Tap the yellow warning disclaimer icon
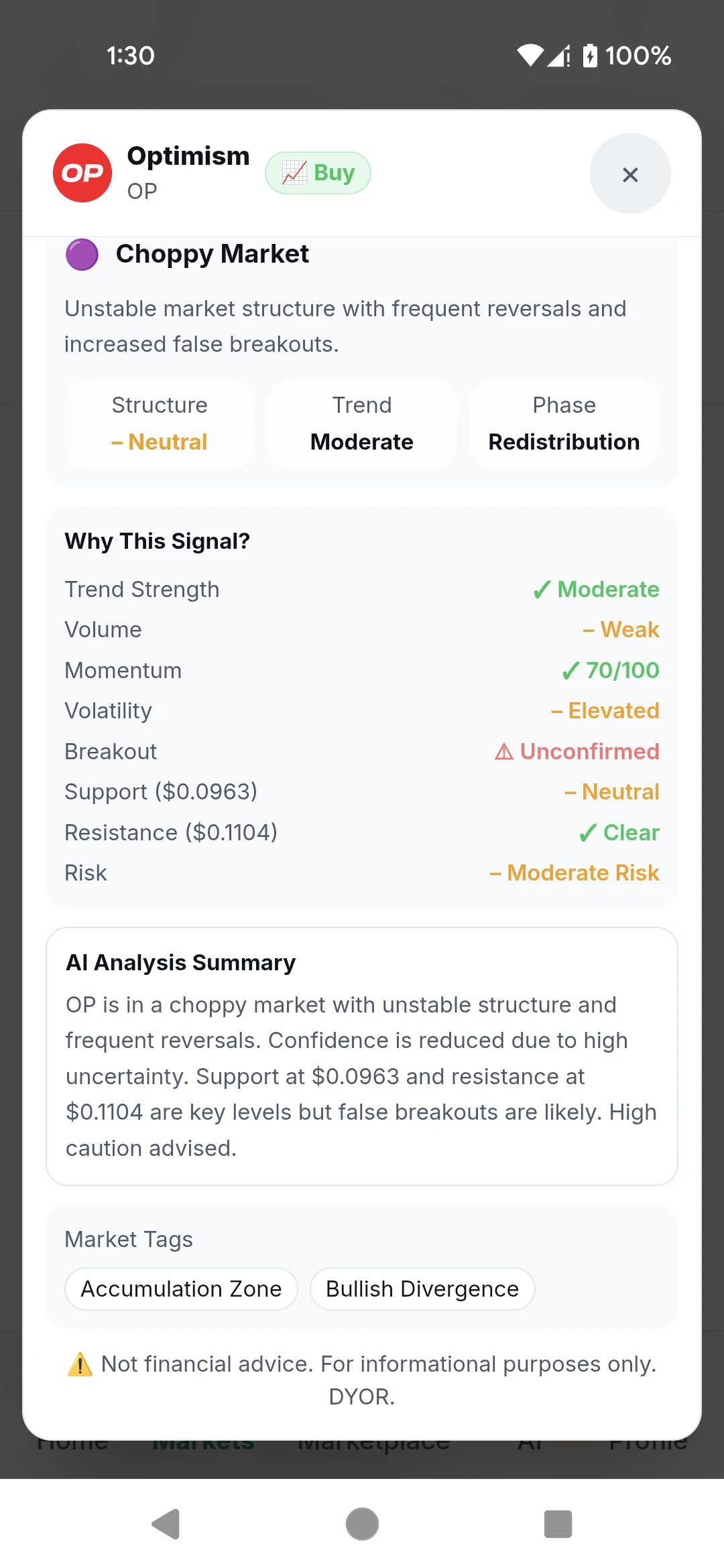This screenshot has width=724, height=1568. pyautogui.click(x=80, y=1364)
